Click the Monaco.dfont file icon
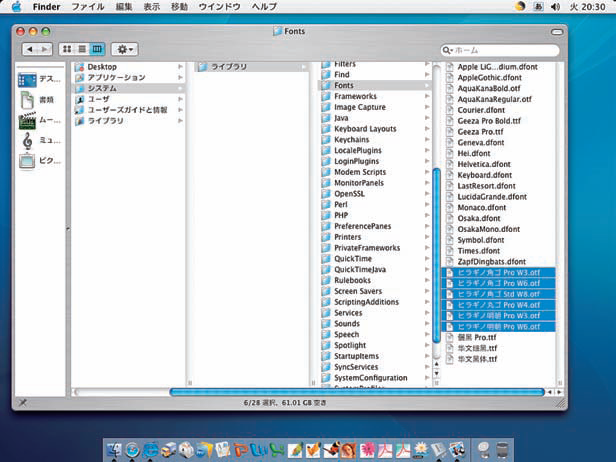The height and width of the screenshot is (462, 616). pos(450,207)
